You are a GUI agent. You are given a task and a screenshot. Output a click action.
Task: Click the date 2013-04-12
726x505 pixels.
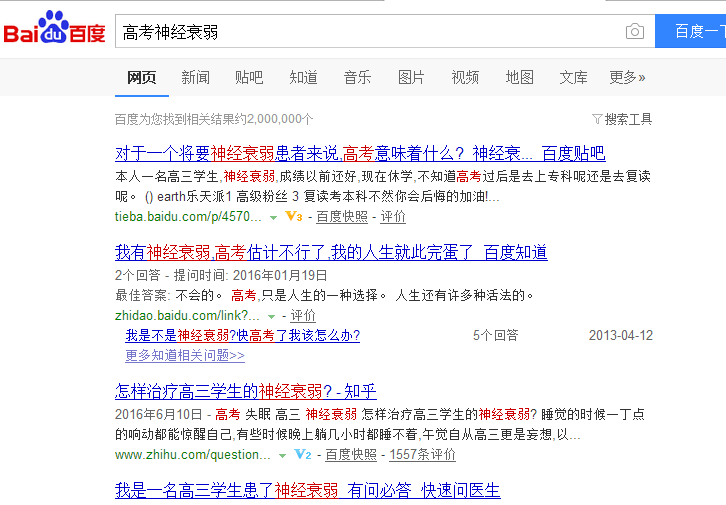click(620, 336)
